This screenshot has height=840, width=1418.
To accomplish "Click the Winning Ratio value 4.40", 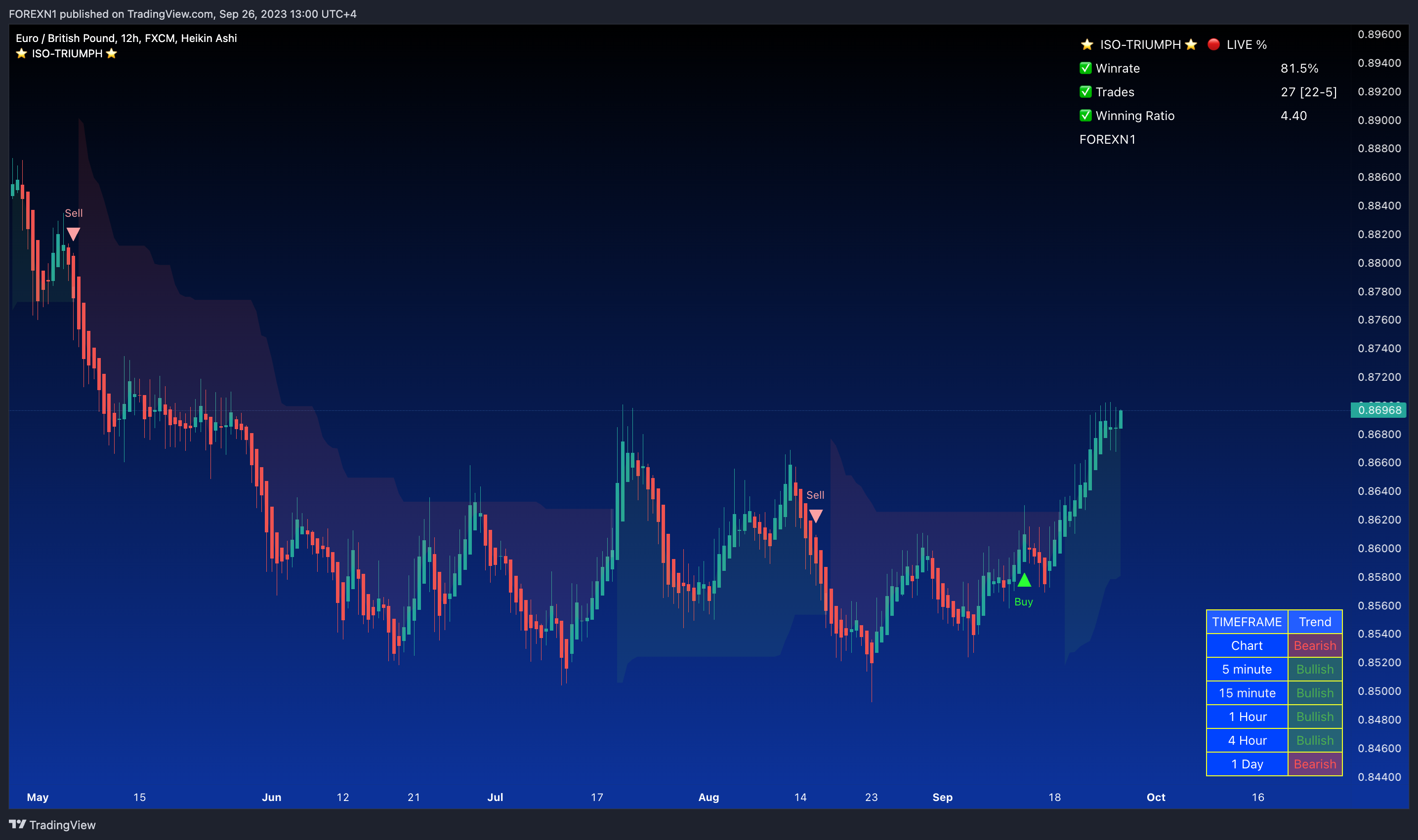I will pyautogui.click(x=1294, y=116).
